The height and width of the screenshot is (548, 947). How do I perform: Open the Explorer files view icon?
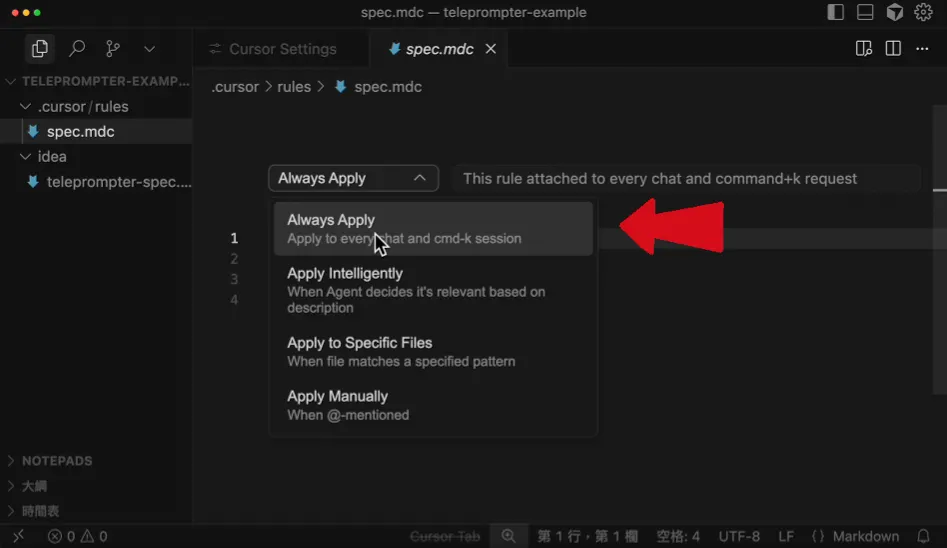click(x=40, y=48)
